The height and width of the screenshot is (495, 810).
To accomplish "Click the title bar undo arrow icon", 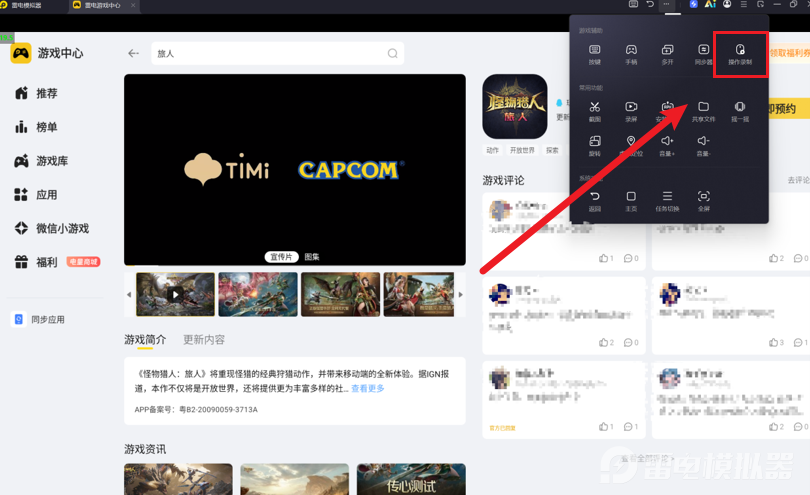I will [650, 4].
